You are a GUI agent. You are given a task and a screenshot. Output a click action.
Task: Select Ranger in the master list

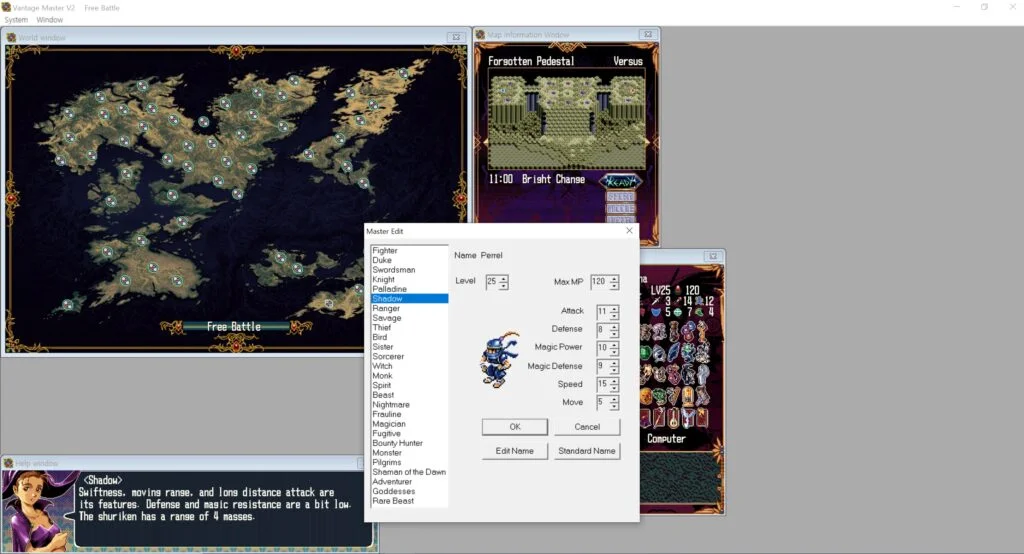409,308
